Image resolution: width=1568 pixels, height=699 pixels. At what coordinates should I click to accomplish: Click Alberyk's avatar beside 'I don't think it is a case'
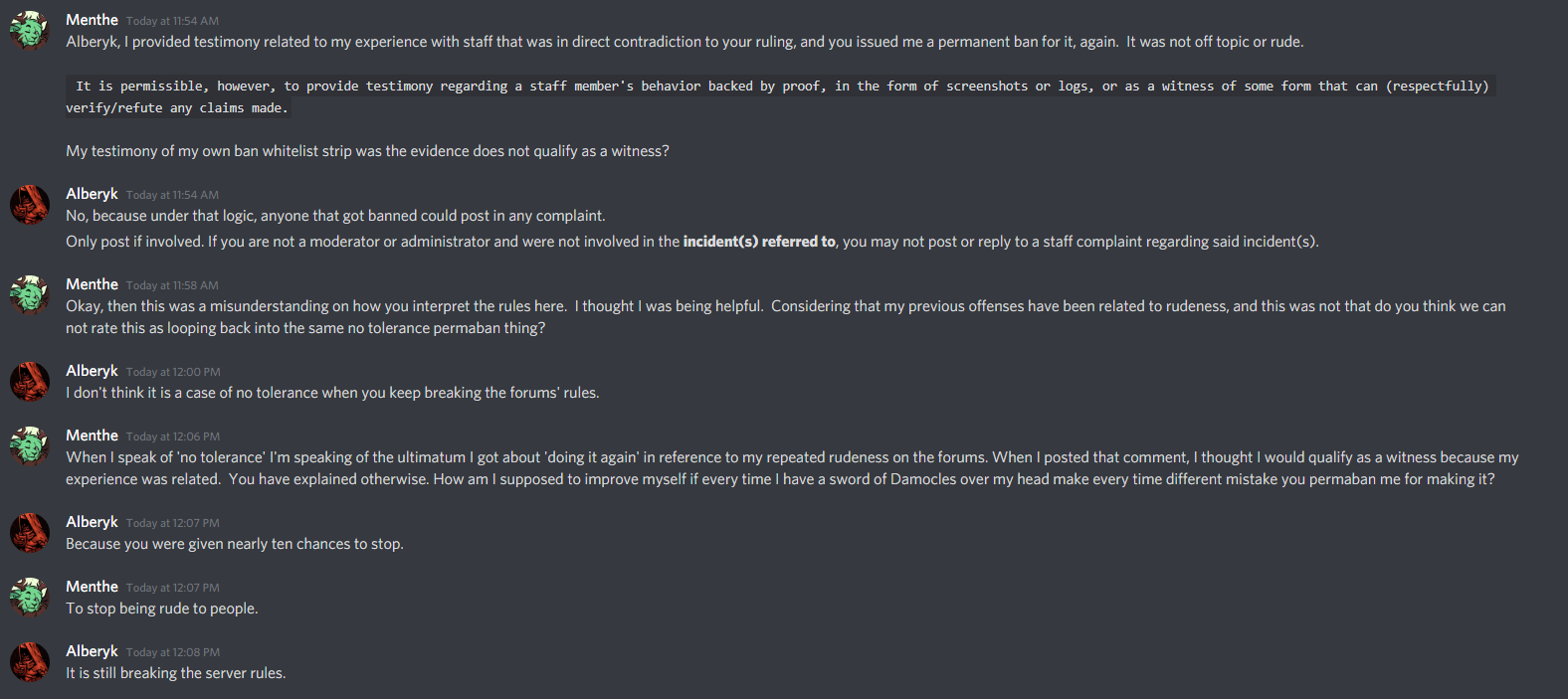point(29,381)
